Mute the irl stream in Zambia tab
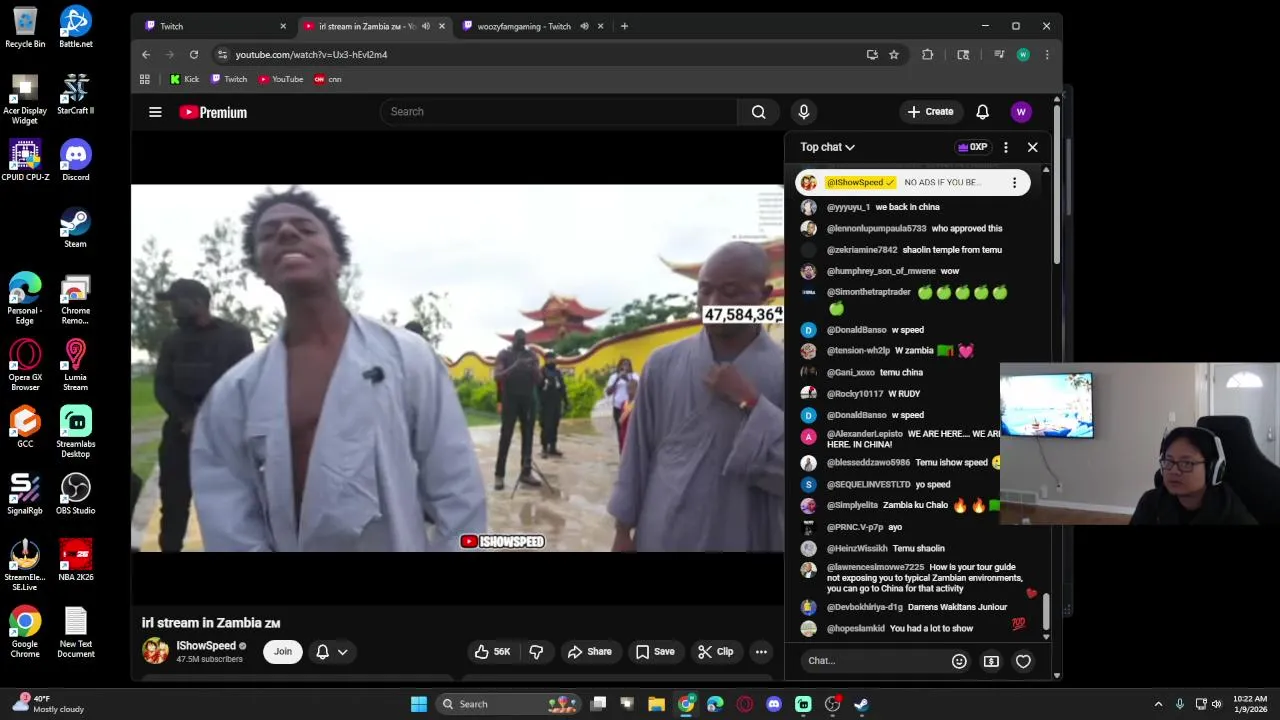The image size is (1280, 720). click(x=425, y=26)
